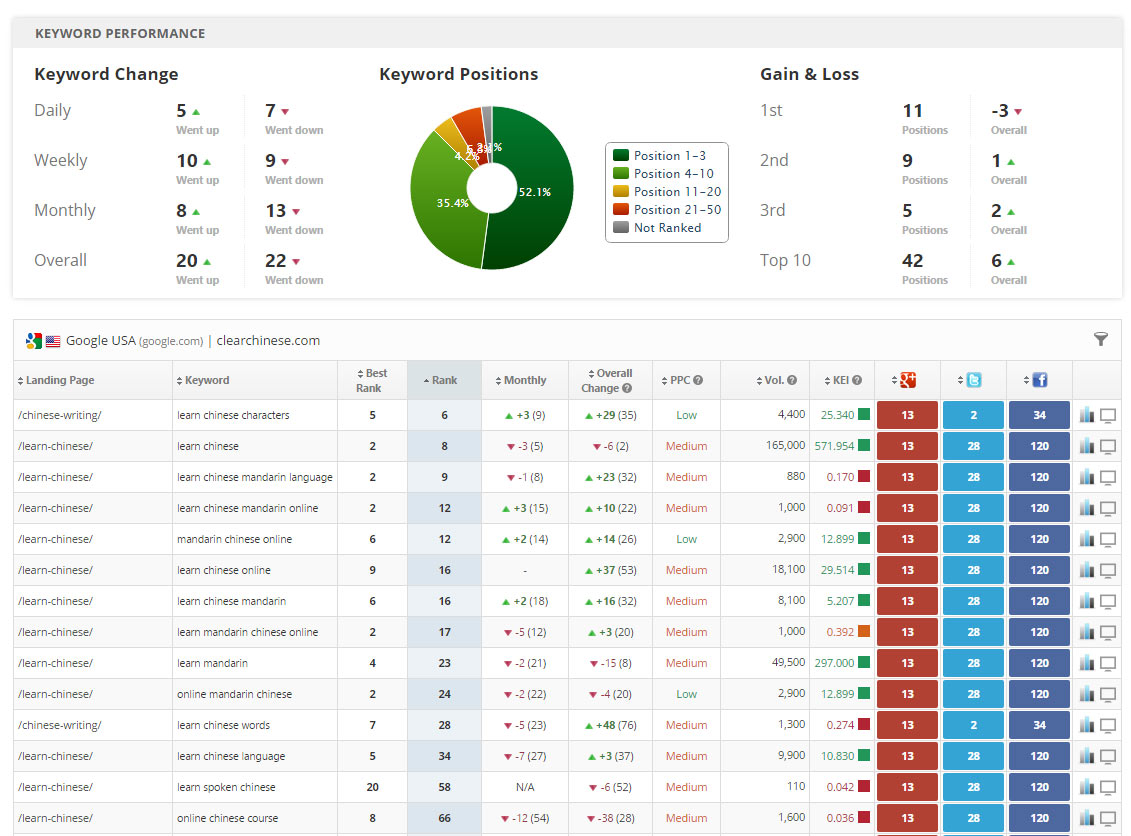
Task: Click the PPC help question mark icon
Action: 698,380
